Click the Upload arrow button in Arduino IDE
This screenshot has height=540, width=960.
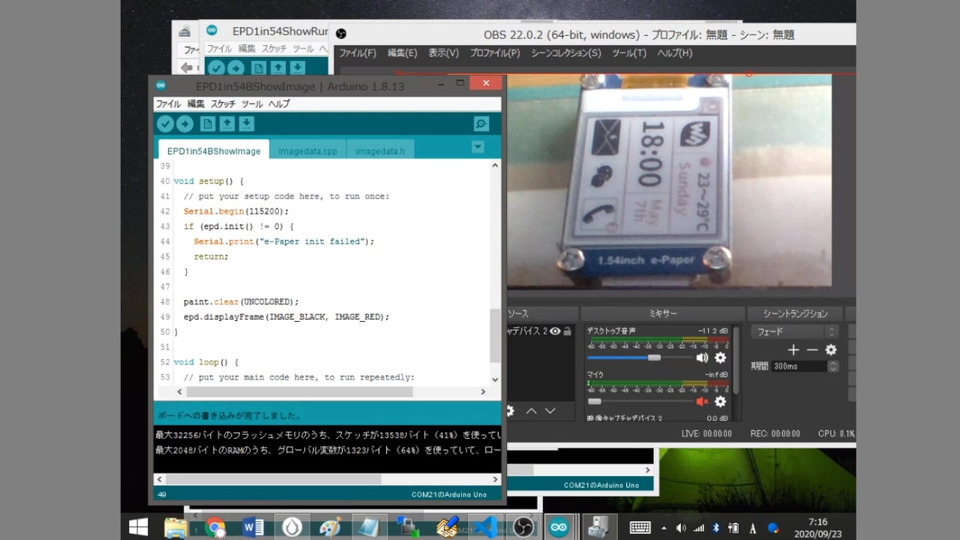point(185,124)
